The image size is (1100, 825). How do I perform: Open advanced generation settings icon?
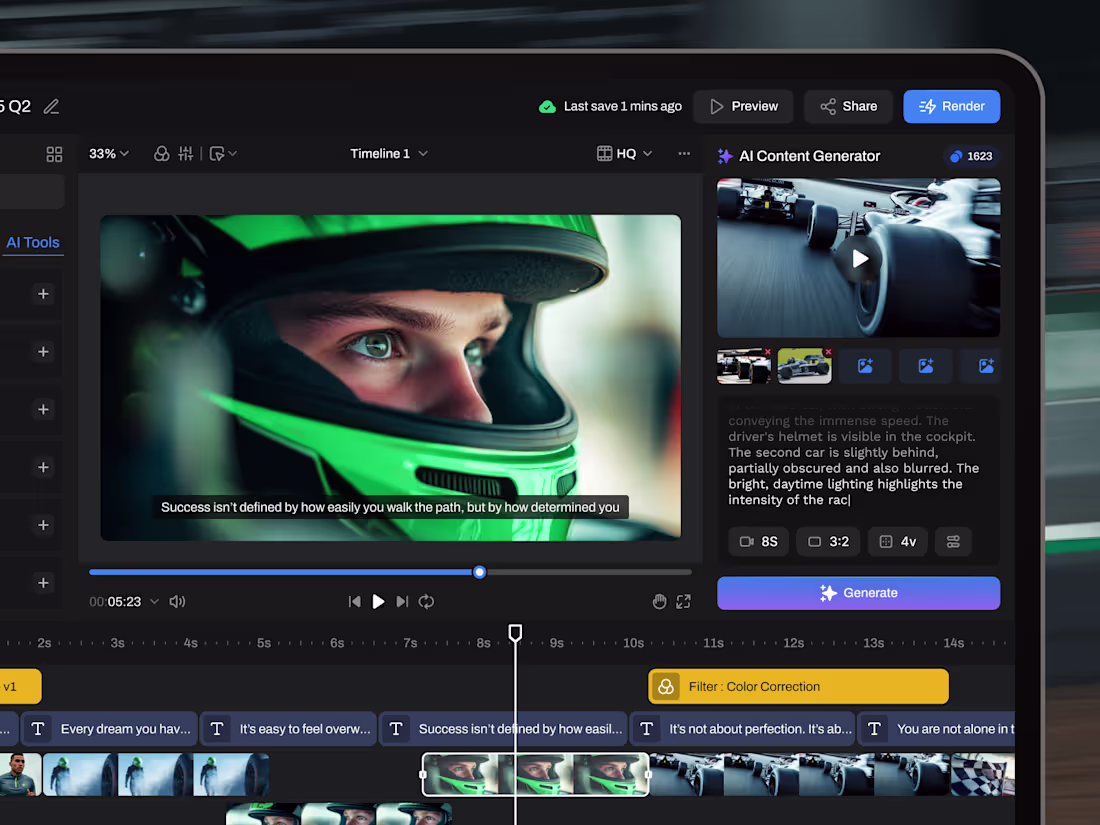point(952,541)
